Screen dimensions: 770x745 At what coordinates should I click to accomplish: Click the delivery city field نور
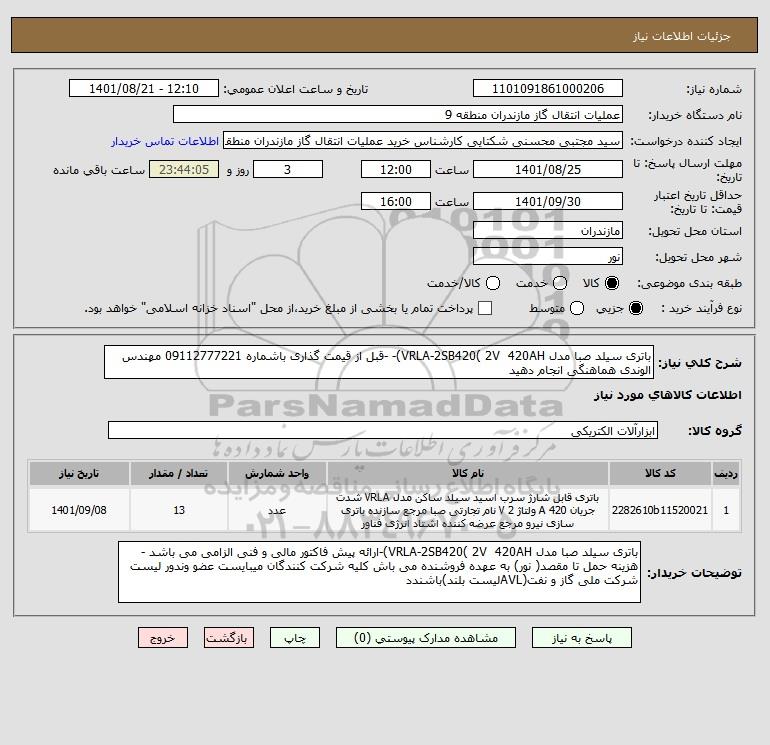tap(548, 256)
